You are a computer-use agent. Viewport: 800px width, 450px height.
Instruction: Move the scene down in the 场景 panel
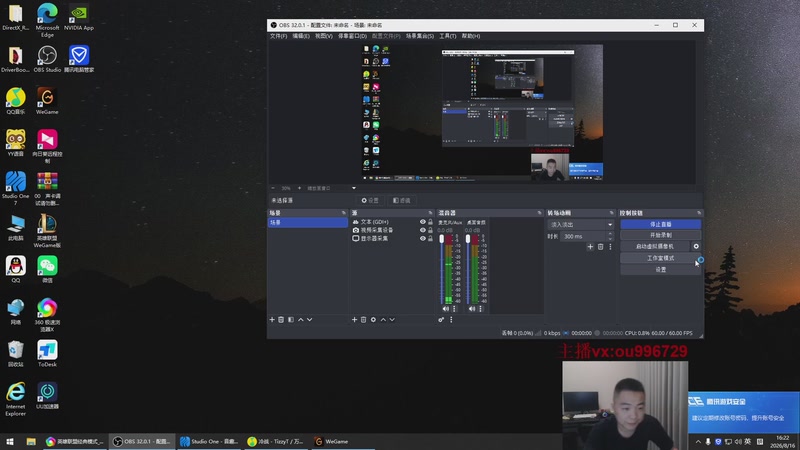(310, 319)
